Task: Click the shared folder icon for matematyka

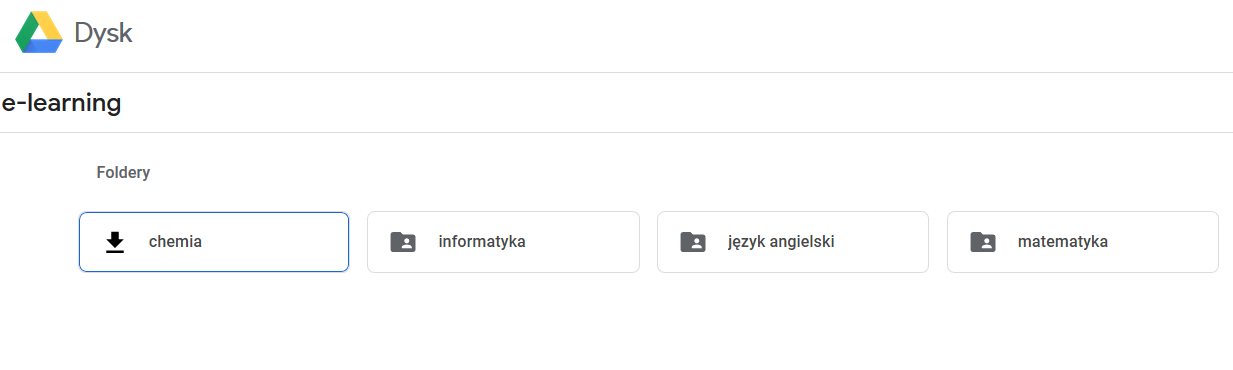Action: pyautogui.click(x=983, y=242)
